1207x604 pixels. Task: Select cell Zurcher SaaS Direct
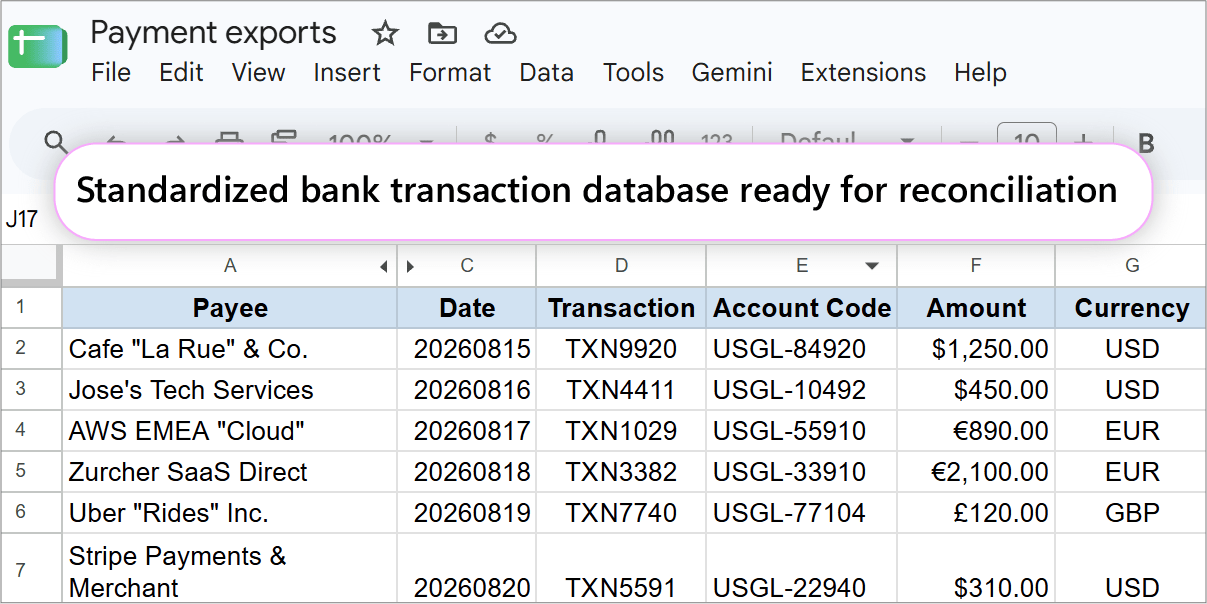[230, 472]
